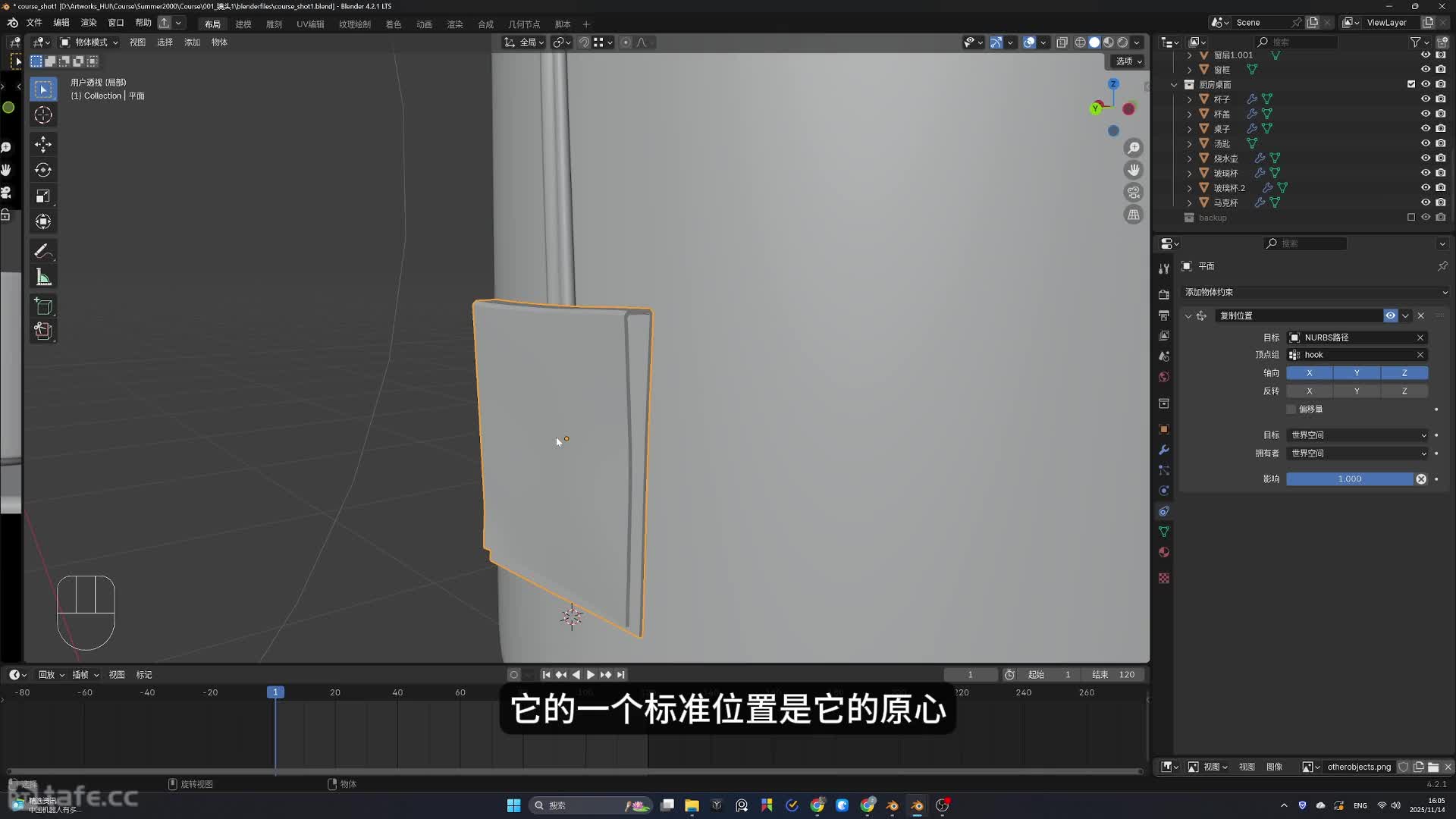Open the 添加物体约束 dropdown
Screen dimensions: 1456x819
click(x=1316, y=292)
